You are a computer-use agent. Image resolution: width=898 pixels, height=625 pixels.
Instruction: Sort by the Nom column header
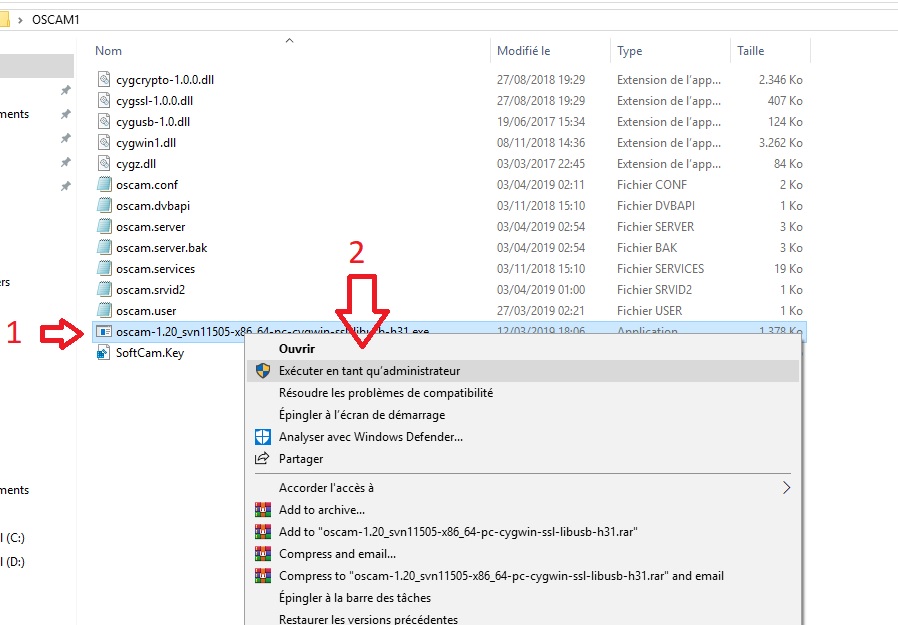click(x=108, y=50)
